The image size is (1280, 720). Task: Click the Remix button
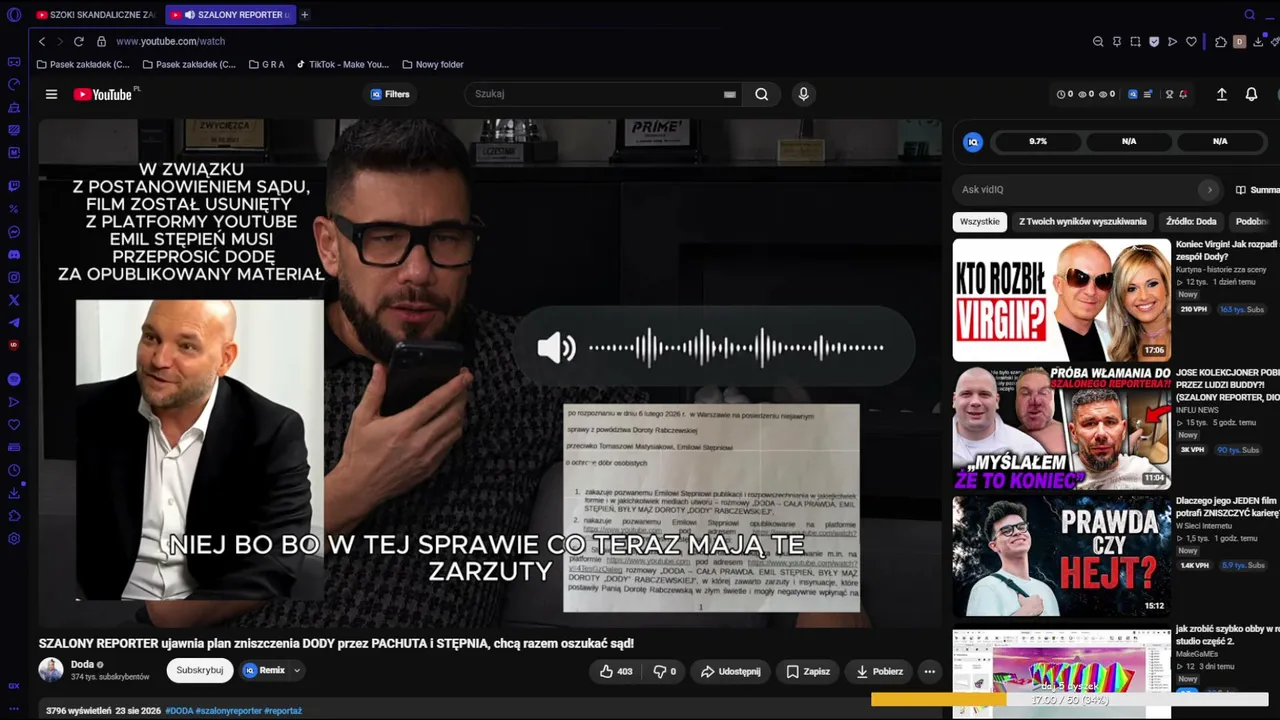264,670
